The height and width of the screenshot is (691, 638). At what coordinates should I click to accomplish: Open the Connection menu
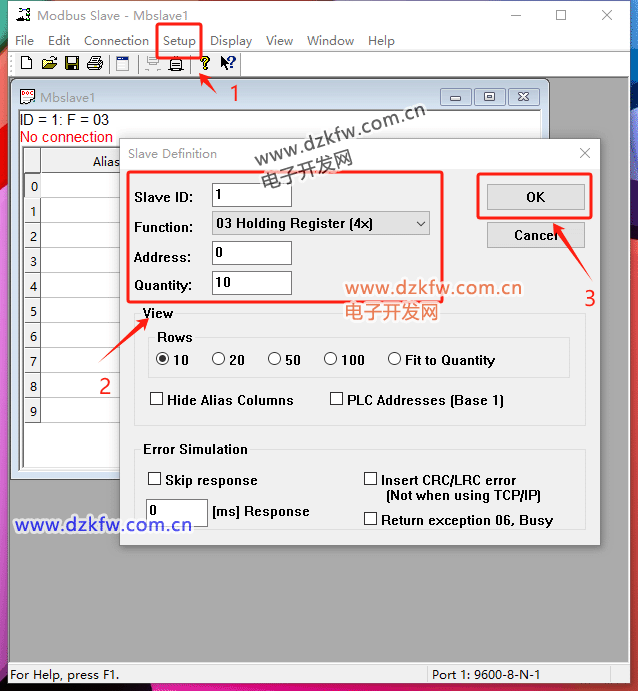click(116, 41)
